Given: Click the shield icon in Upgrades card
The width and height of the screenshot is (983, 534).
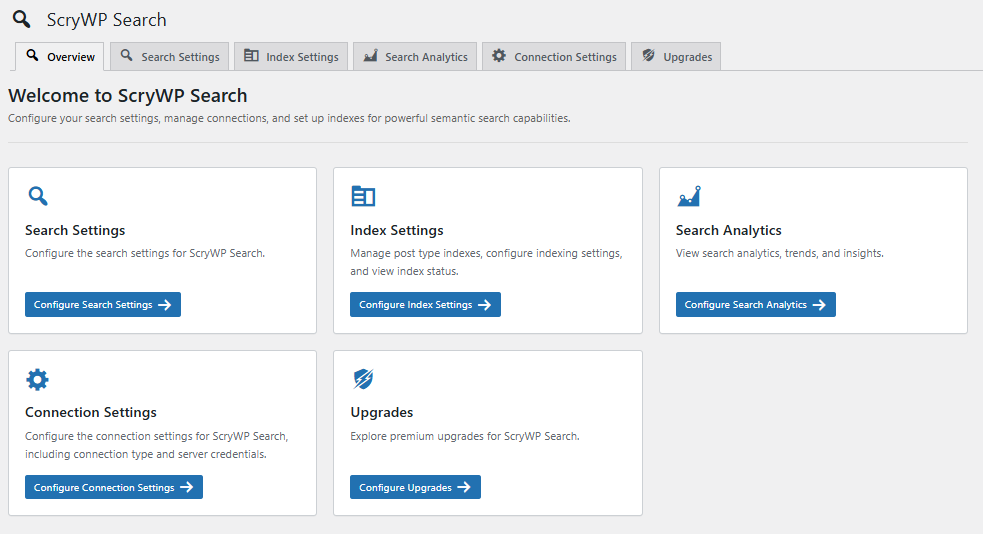Looking at the screenshot, I should (363, 379).
